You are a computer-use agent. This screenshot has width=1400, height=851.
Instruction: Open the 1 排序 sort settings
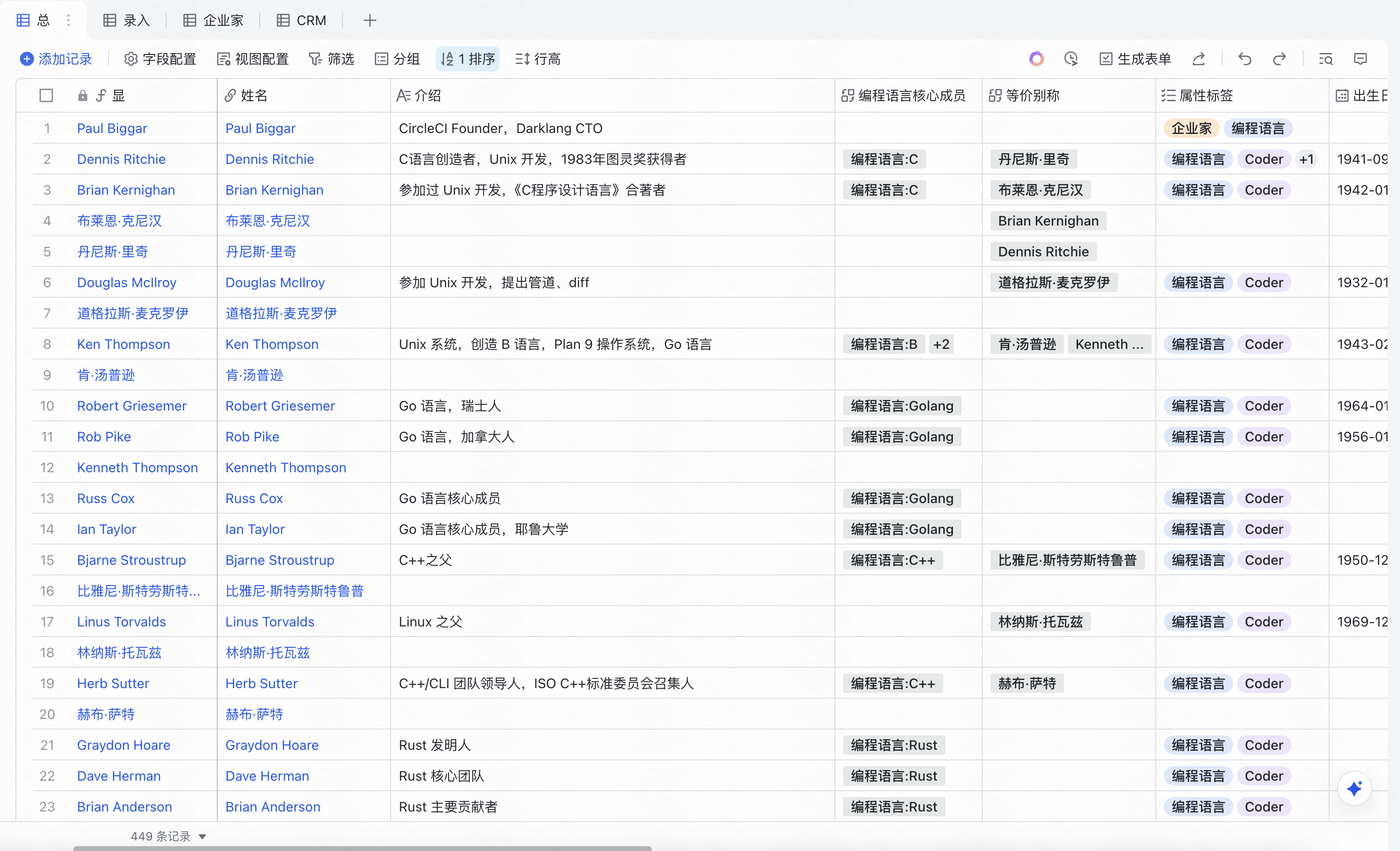[468, 59]
